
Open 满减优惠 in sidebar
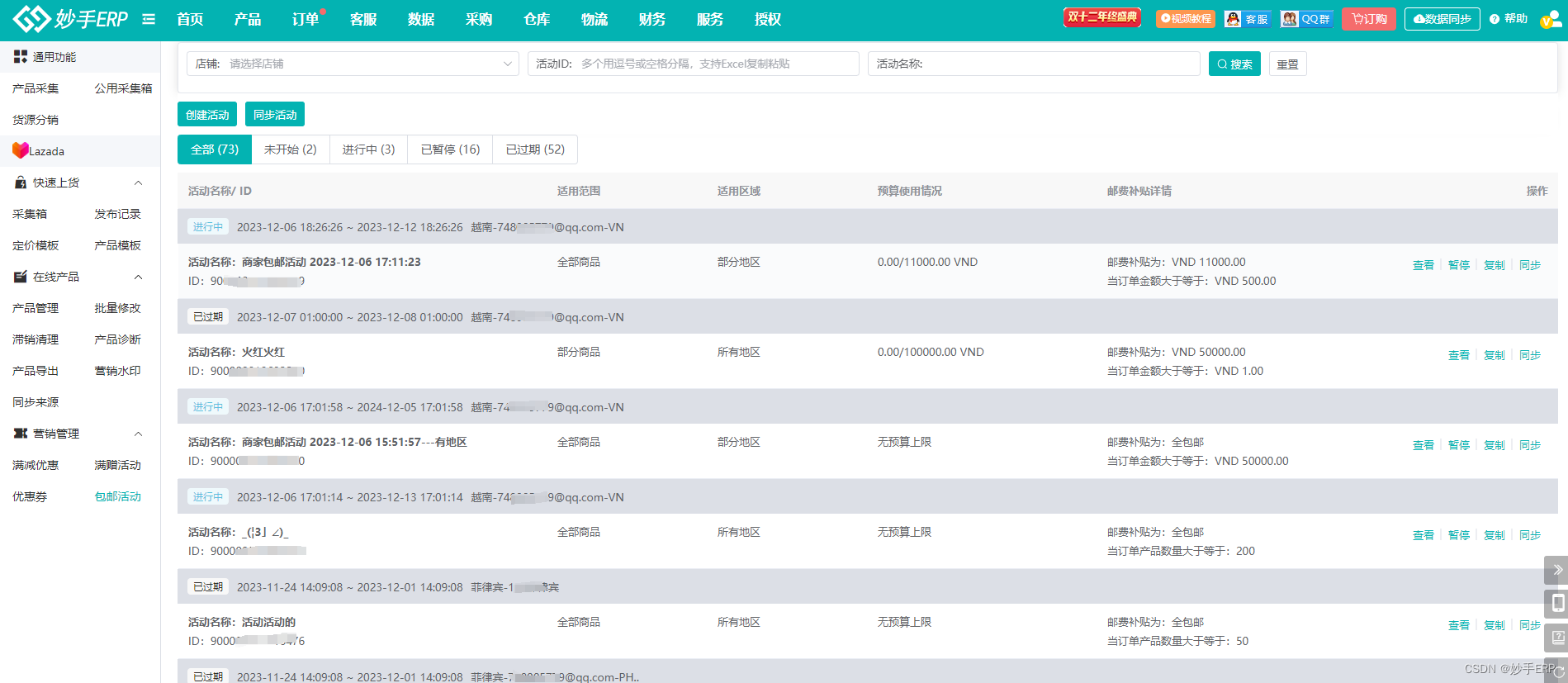pyautogui.click(x=36, y=465)
